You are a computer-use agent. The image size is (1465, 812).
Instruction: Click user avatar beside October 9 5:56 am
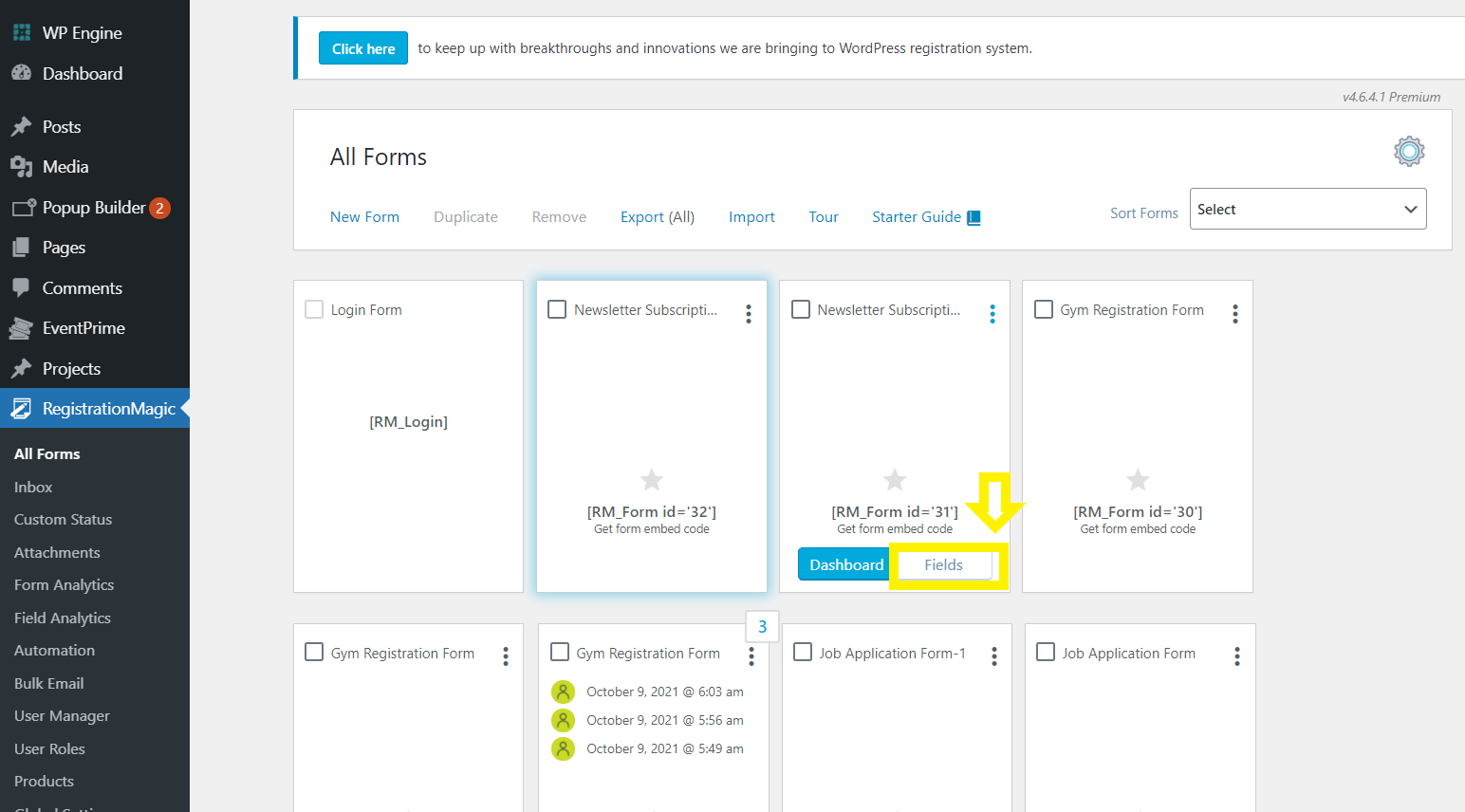coord(564,720)
